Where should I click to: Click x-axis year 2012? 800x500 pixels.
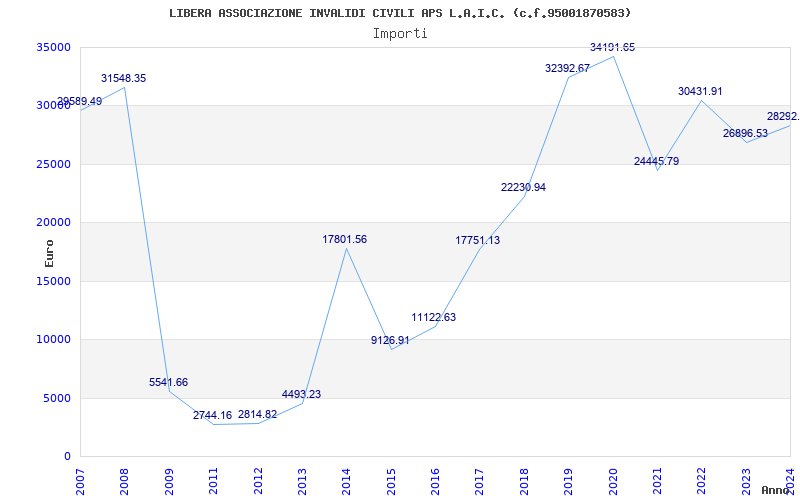click(258, 482)
